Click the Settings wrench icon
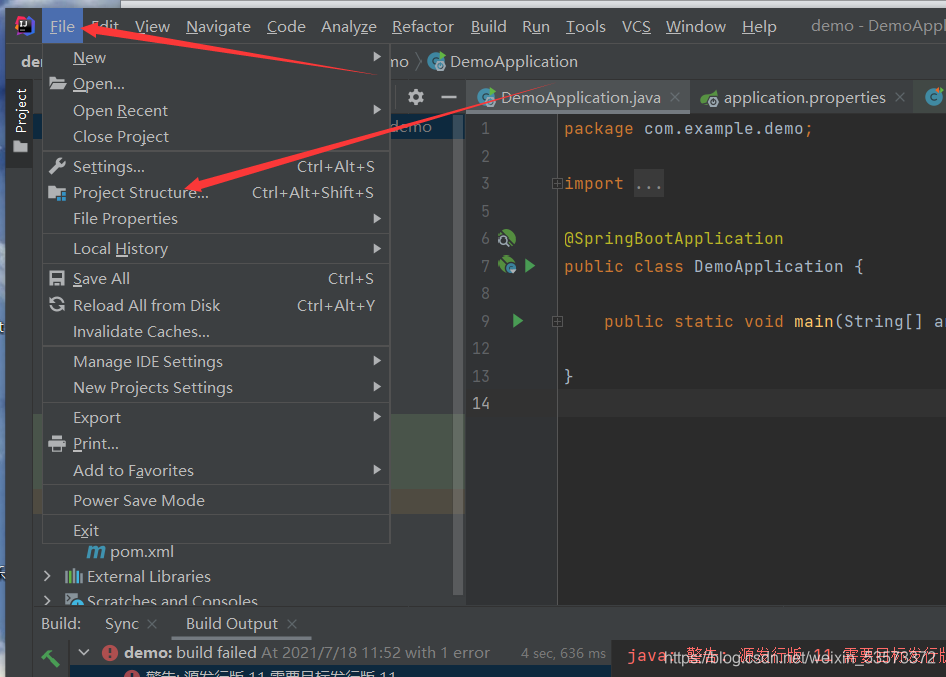 tap(57, 166)
